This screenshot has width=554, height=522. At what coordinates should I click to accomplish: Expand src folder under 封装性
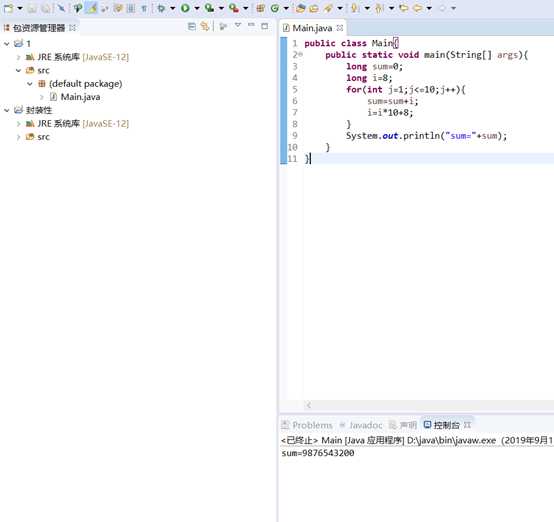(19, 137)
